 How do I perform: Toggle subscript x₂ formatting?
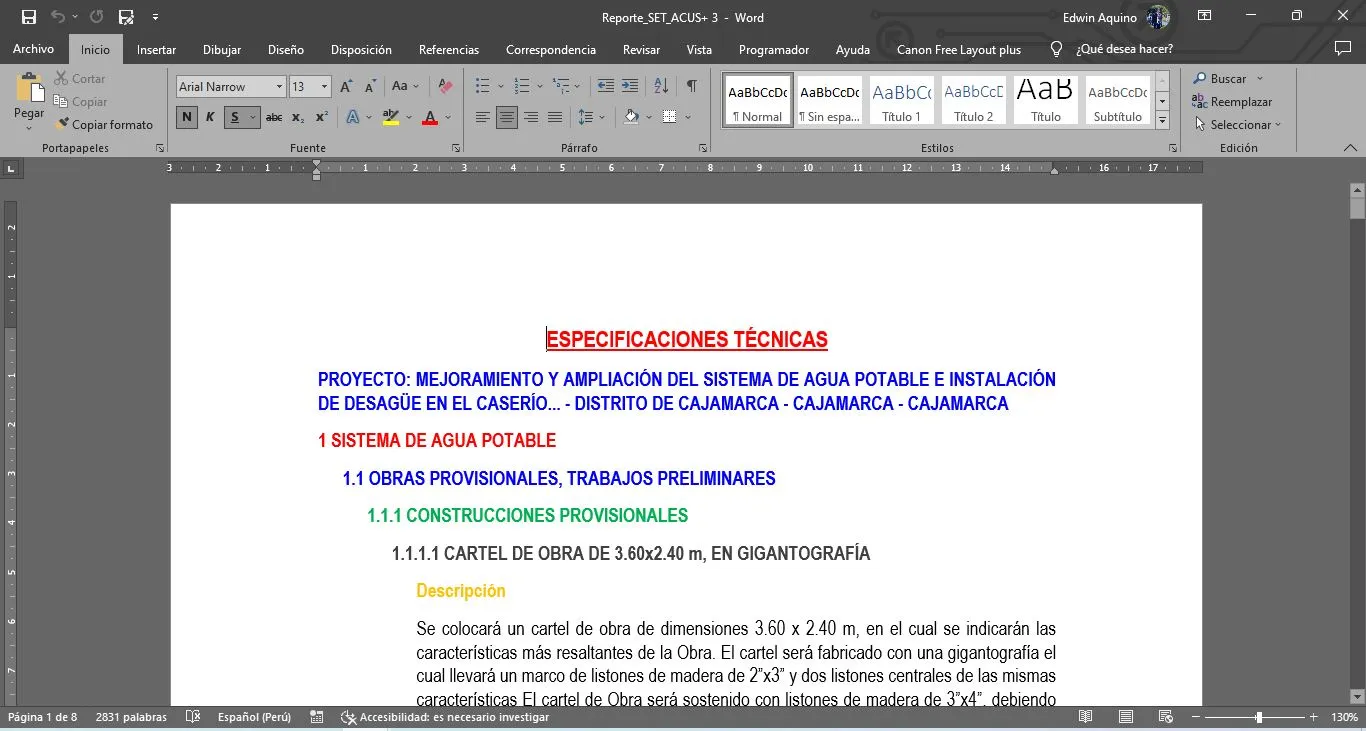tap(298, 117)
